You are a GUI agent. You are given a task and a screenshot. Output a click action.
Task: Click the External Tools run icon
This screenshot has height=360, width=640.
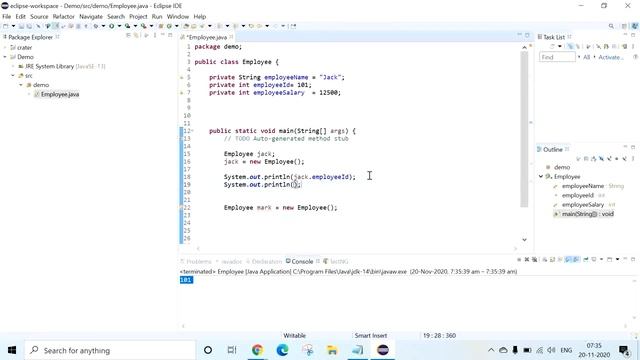tap(144, 26)
